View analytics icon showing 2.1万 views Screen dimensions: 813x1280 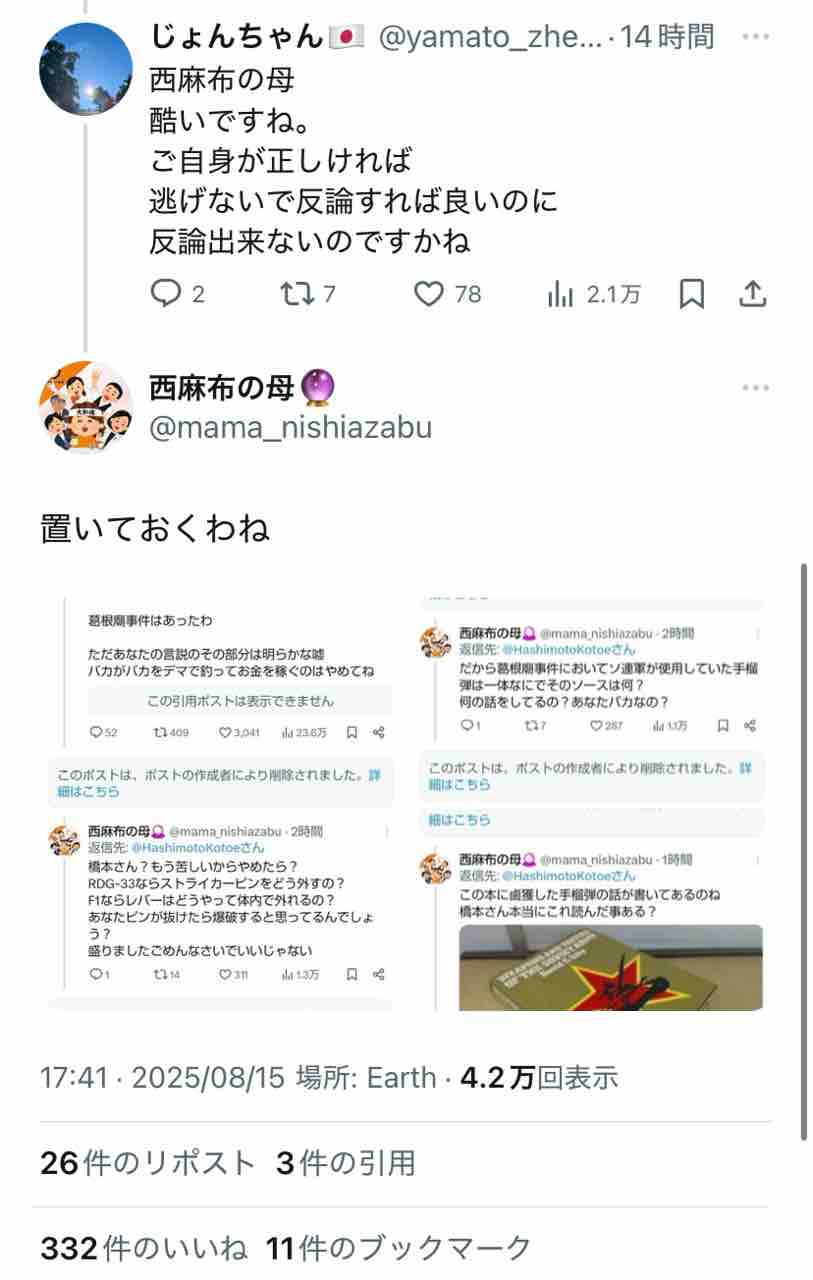pyautogui.click(x=560, y=294)
